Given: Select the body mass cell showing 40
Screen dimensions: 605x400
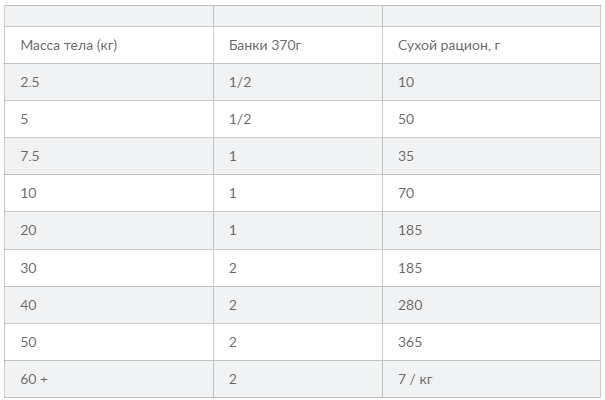Looking at the screenshot, I should click(109, 305).
